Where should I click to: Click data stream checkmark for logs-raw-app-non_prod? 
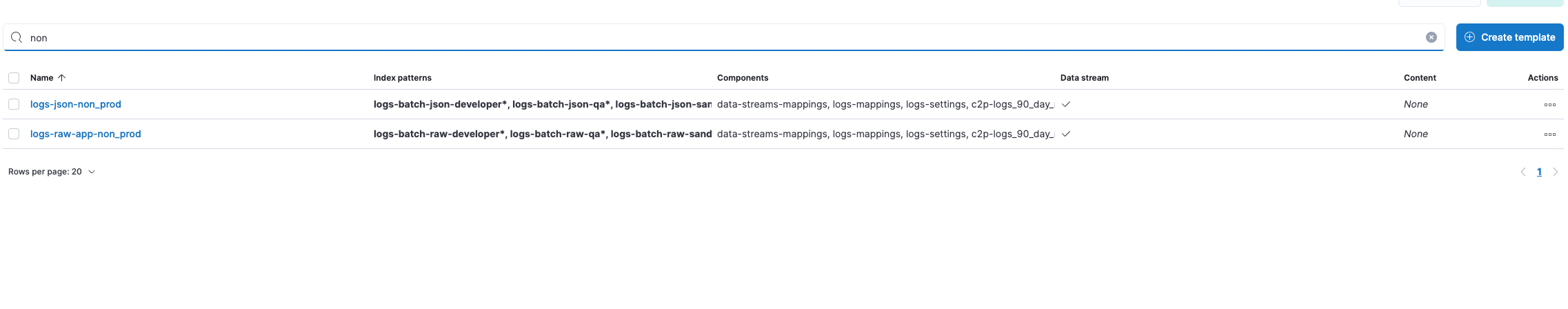pyautogui.click(x=1065, y=134)
